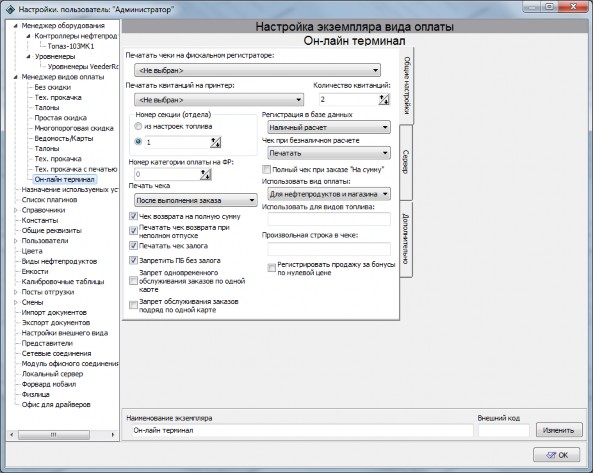Click the stepper icon for Номер секции value
This screenshot has height=473, width=593.
[x=216, y=142]
